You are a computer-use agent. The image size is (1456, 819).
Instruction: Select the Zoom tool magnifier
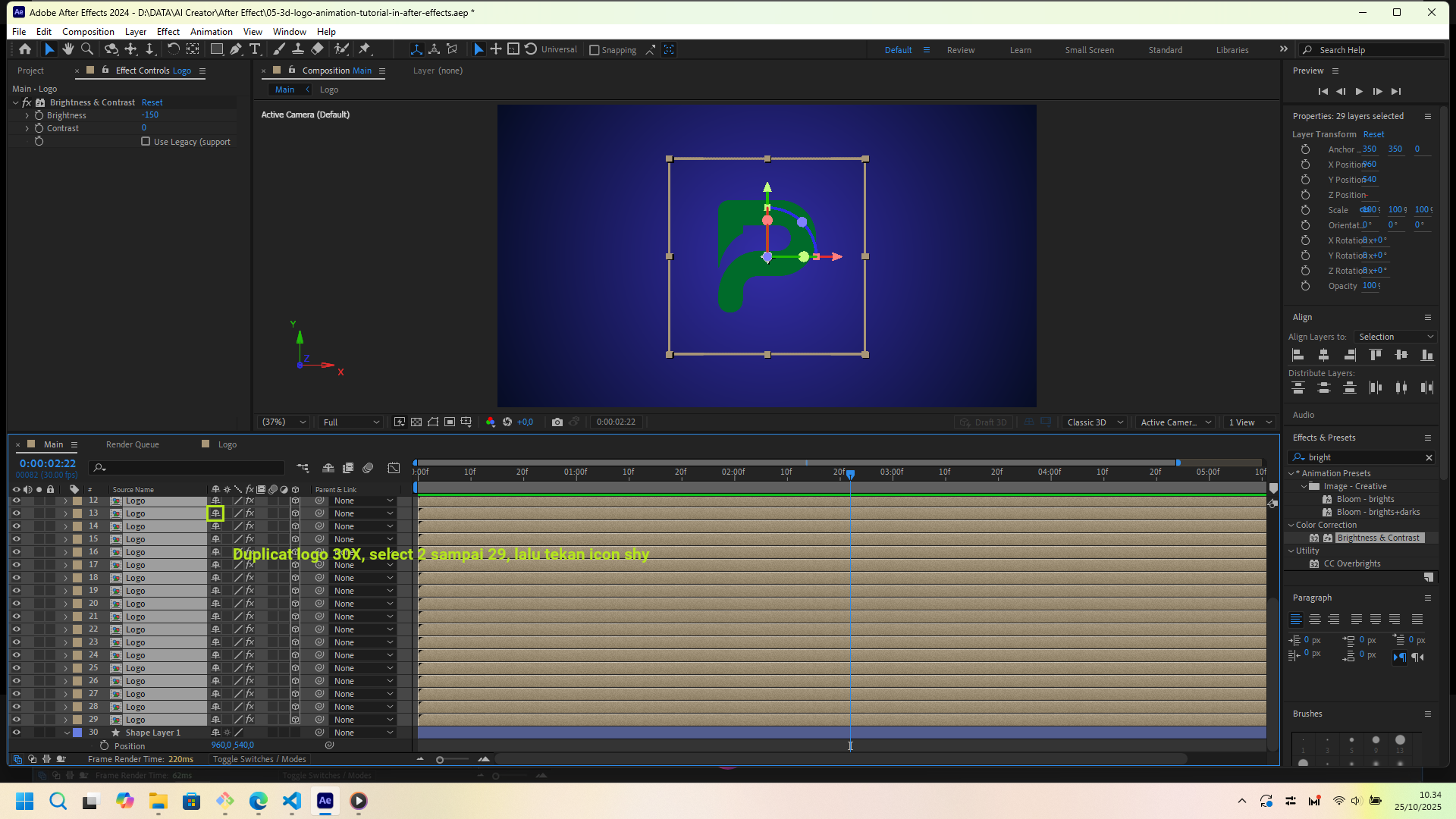click(x=87, y=49)
